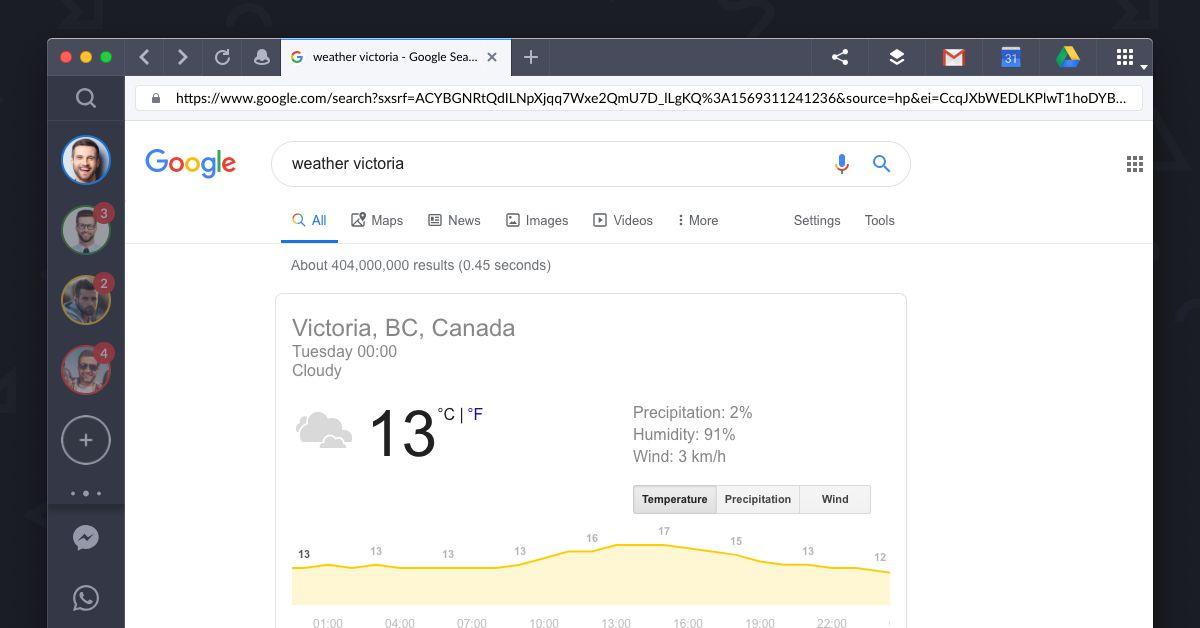
Task: Switch to the Images results tab
Action: coord(537,220)
